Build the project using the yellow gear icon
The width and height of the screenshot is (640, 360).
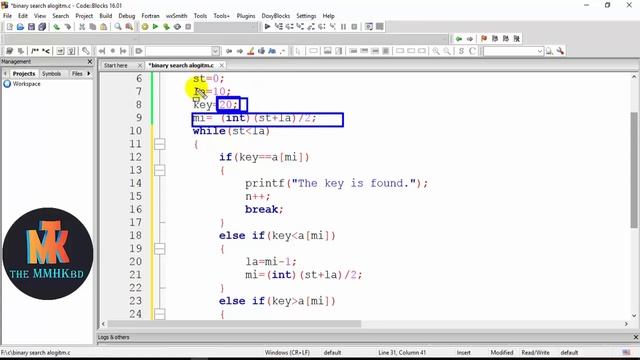[x=144, y=27]
